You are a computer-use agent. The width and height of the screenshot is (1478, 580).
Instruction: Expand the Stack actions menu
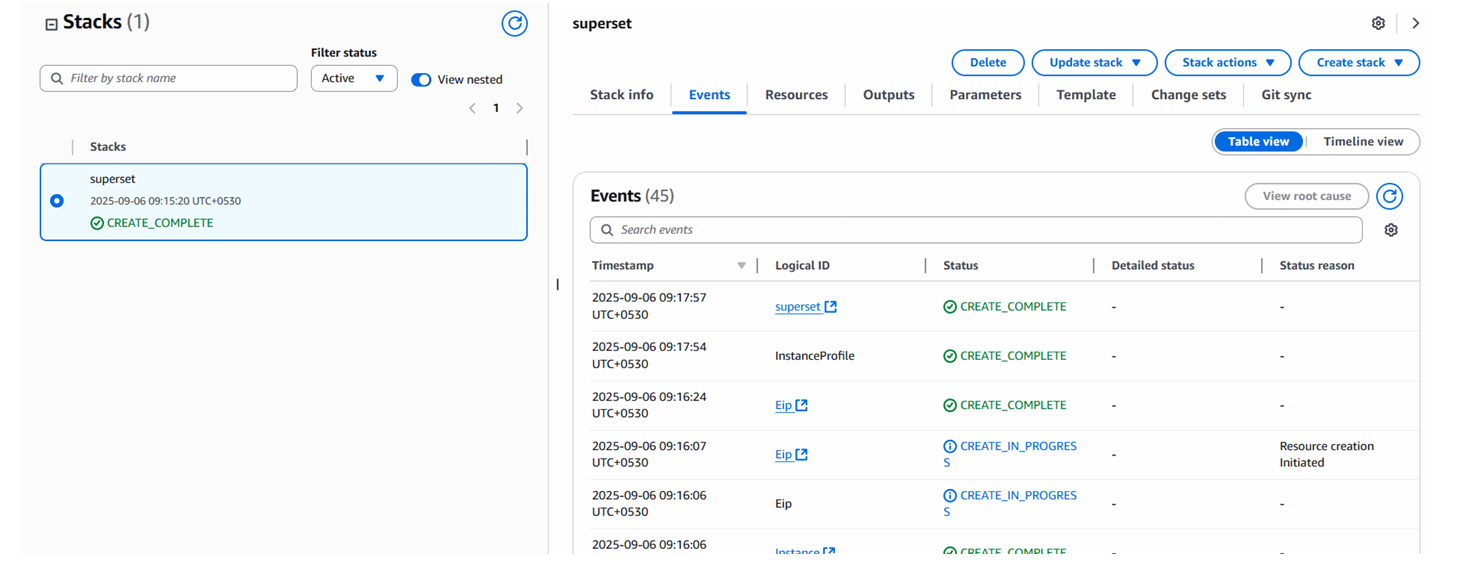[x=1227, y=62]
